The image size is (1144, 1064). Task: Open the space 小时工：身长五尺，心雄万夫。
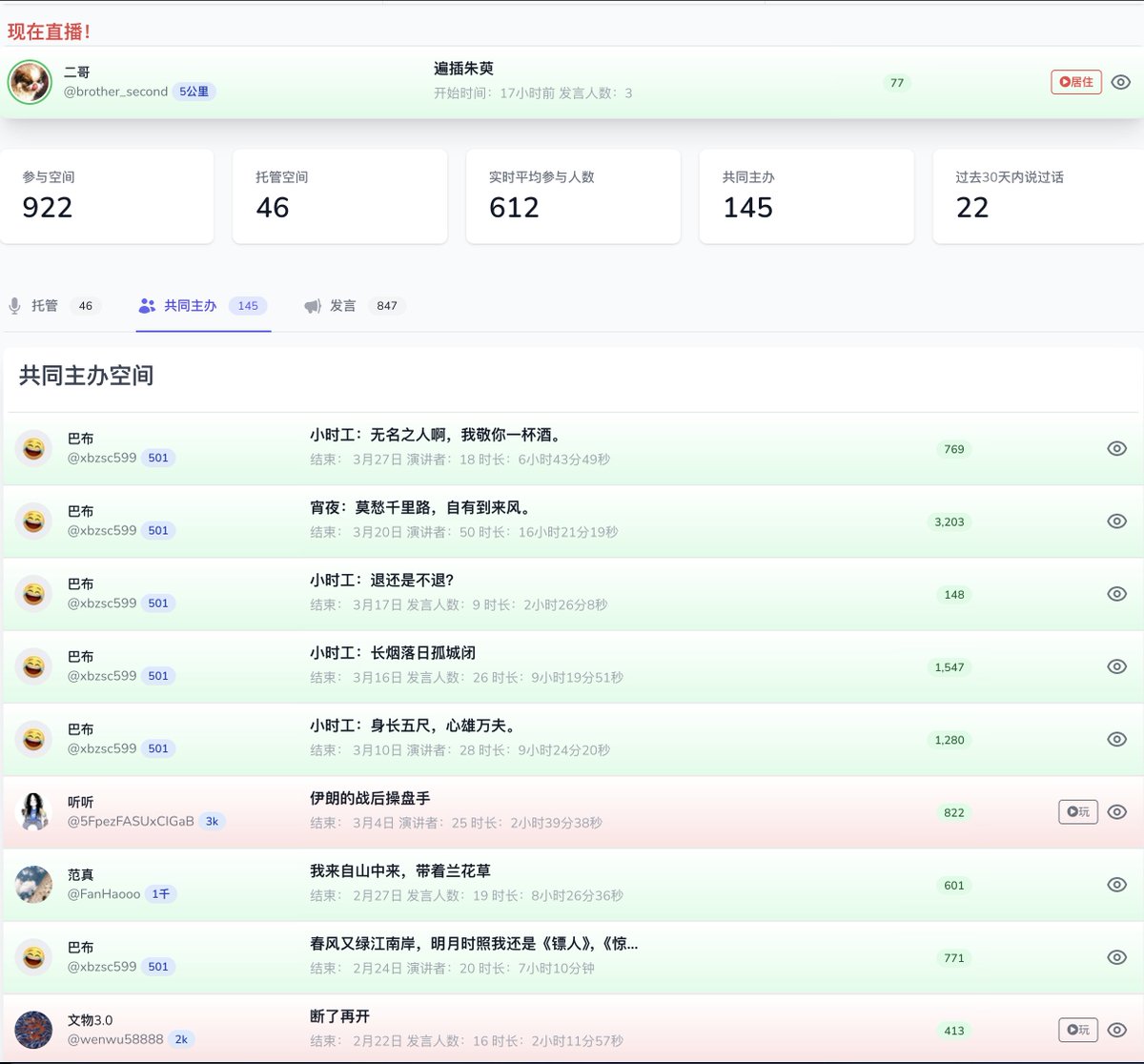(x=414, y=726)
